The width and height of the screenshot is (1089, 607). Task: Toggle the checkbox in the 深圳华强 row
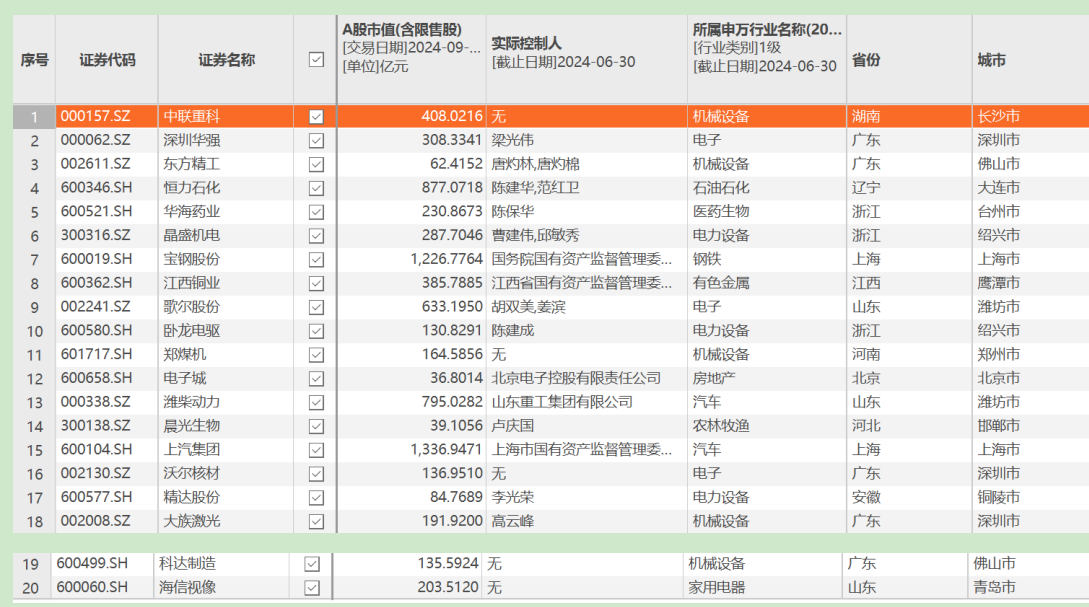click(x=316, y=140)
